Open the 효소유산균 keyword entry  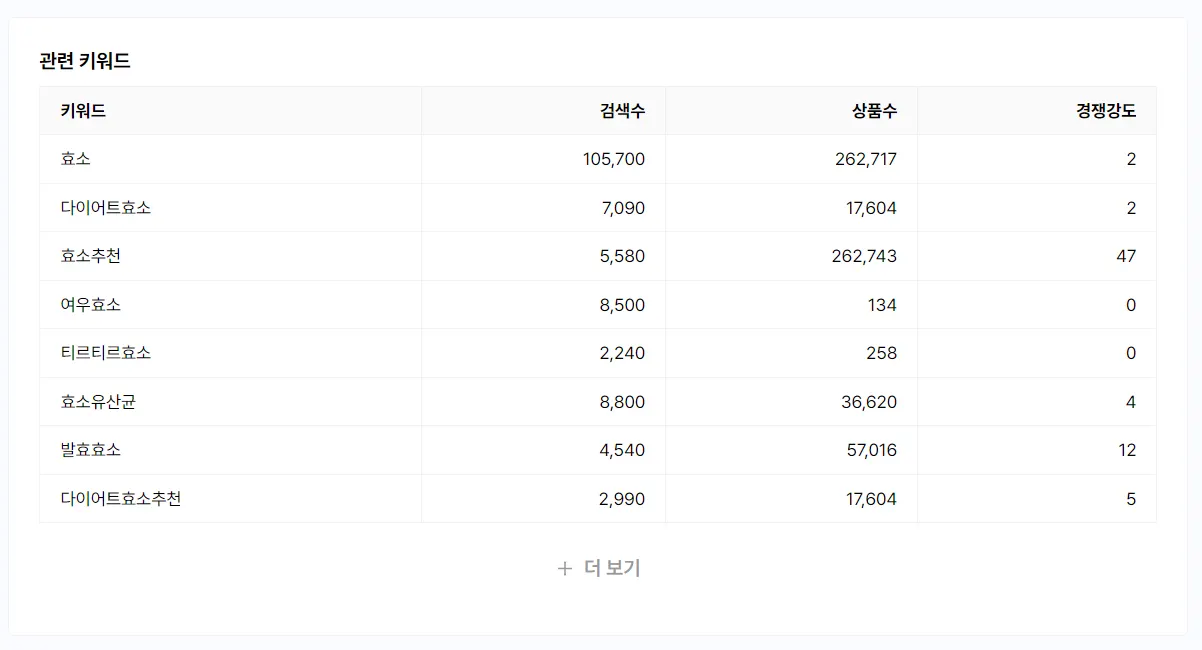click(98, 402)
